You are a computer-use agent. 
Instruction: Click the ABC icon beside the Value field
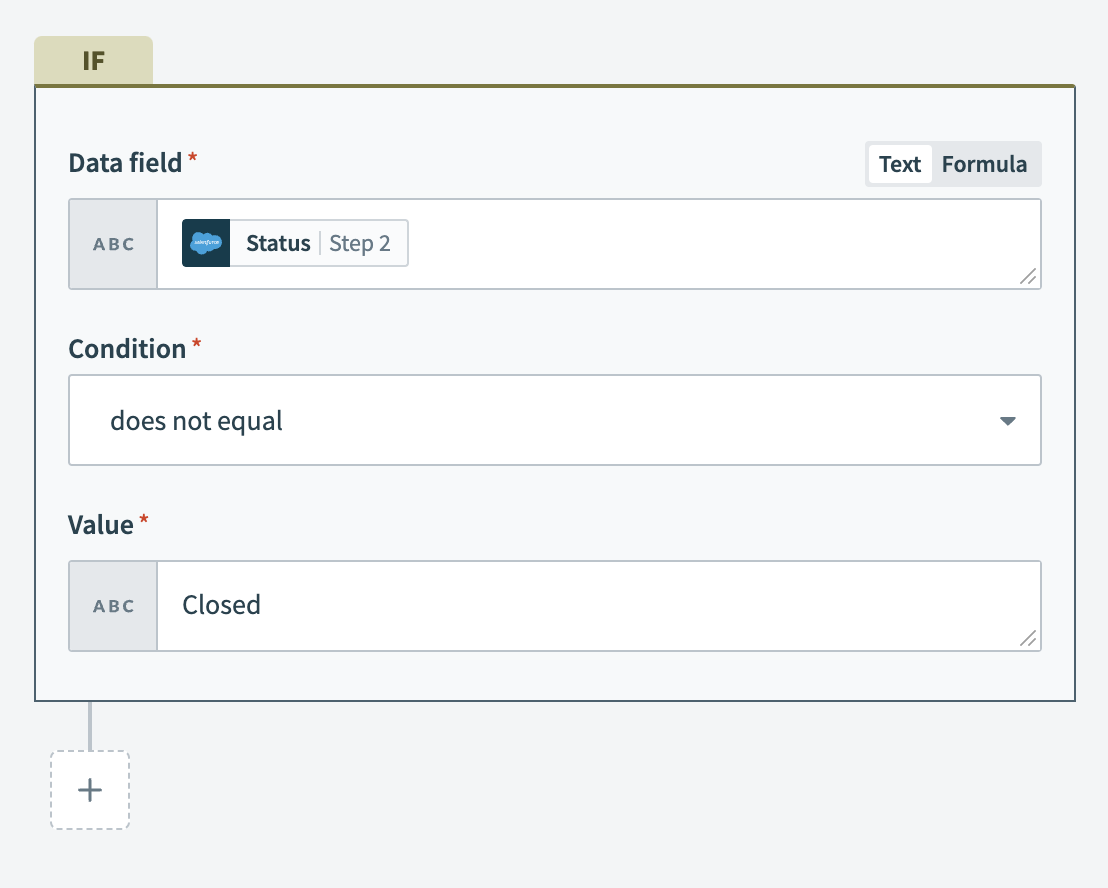click(113, 605)
